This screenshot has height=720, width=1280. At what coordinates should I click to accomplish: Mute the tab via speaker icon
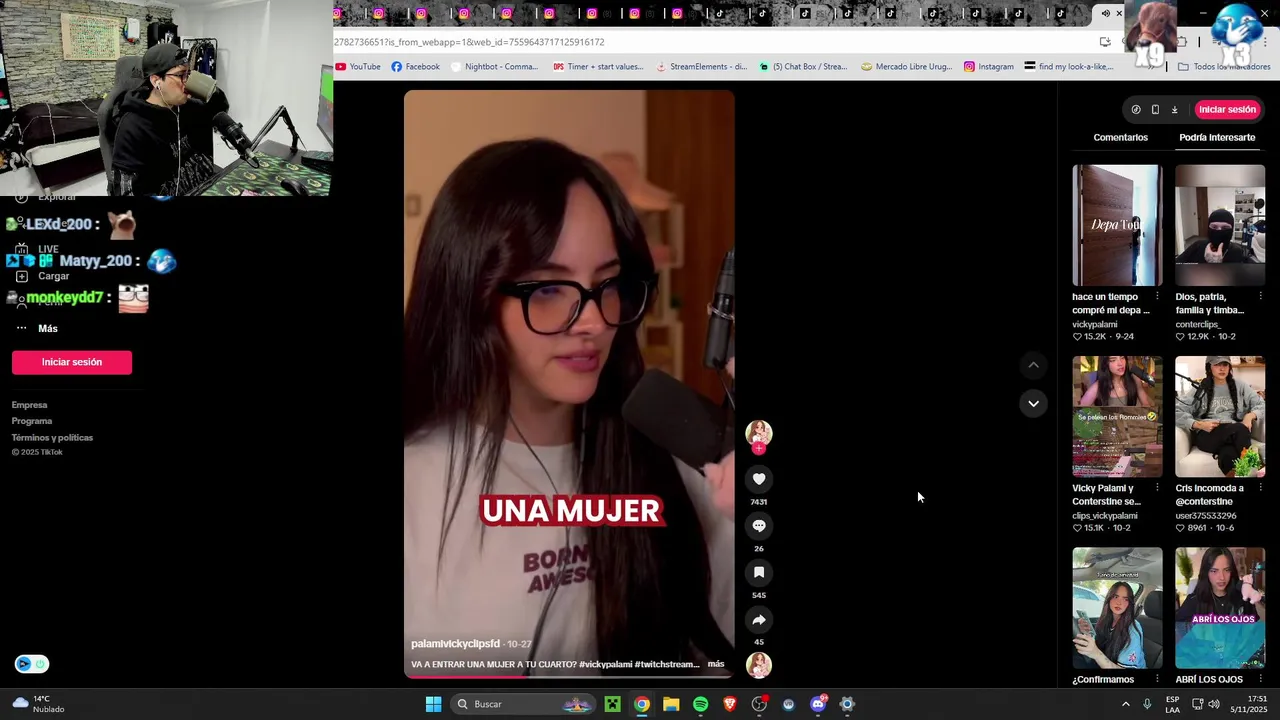[1105, 13]
